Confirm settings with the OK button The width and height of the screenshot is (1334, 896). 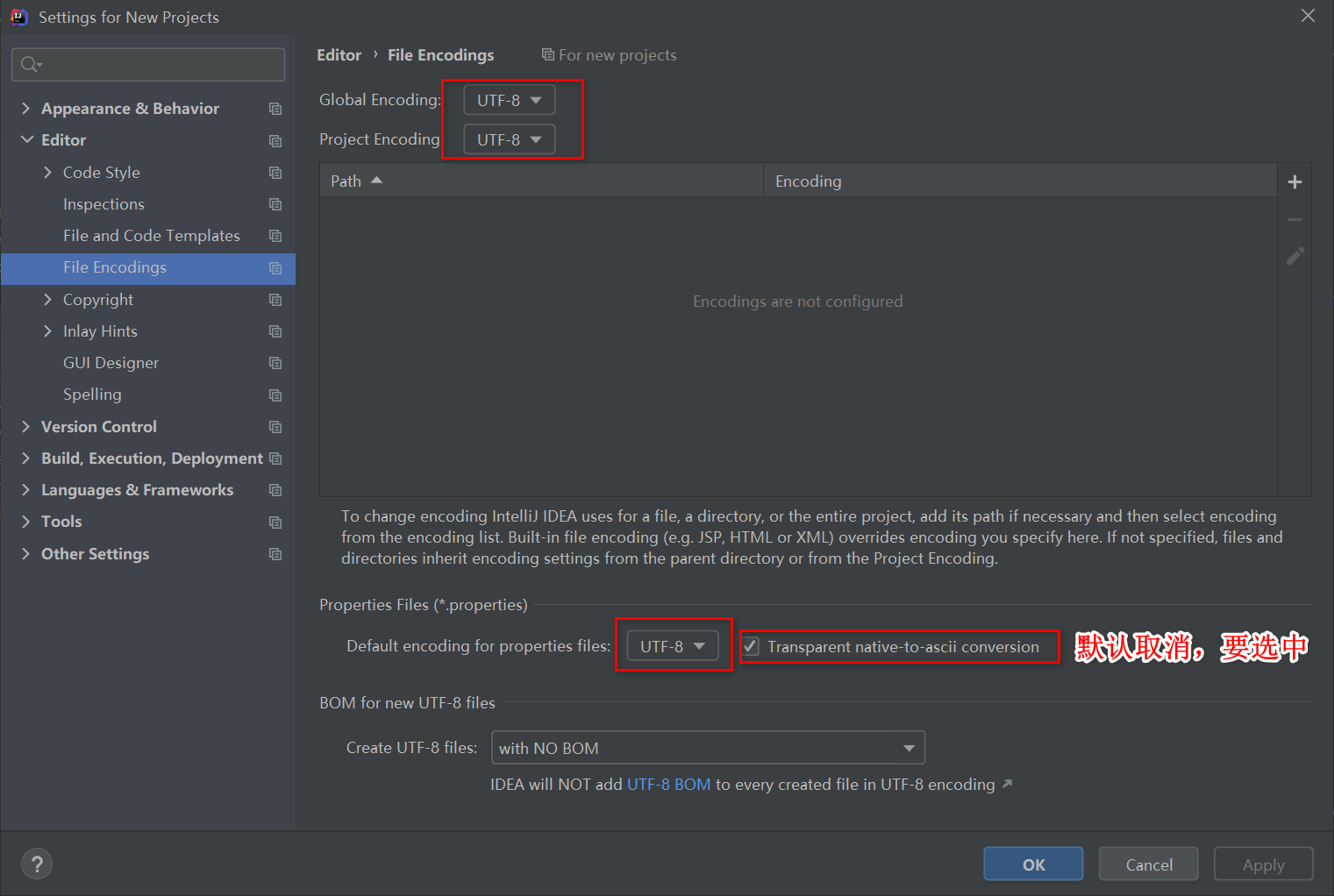click(1032, 864)
